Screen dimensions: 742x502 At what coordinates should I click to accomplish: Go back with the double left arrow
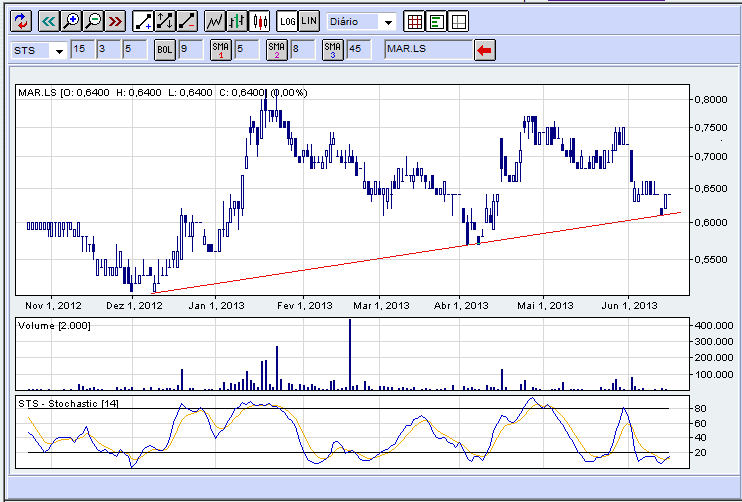49,21
